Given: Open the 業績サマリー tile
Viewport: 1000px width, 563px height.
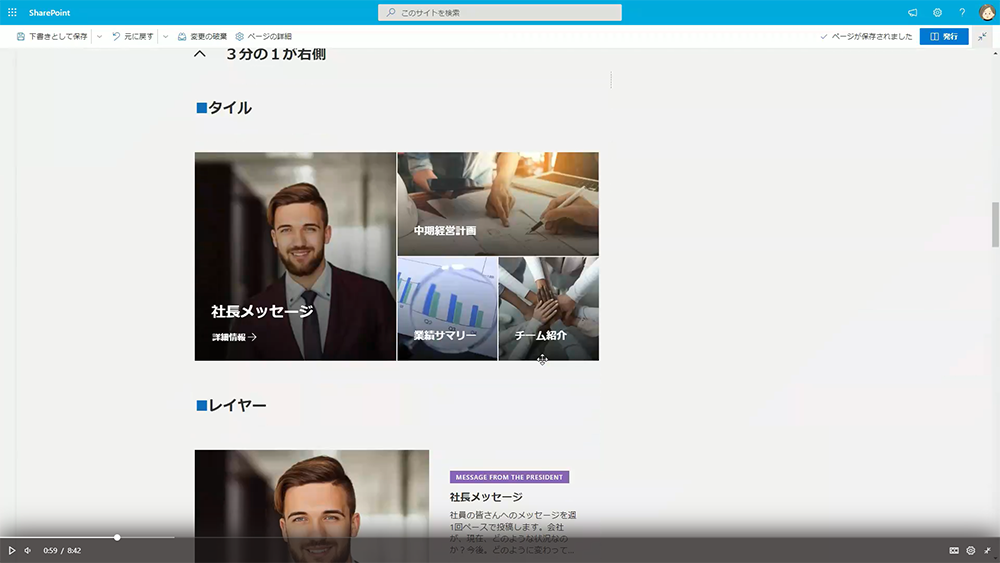Looking at the screenshot, I should pos(447,309).
